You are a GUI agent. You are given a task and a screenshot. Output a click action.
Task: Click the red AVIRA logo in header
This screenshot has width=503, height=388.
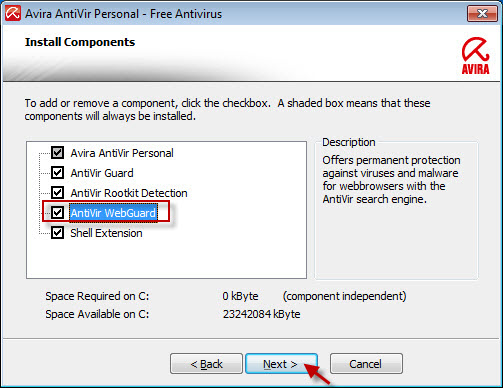pos(475,56)
